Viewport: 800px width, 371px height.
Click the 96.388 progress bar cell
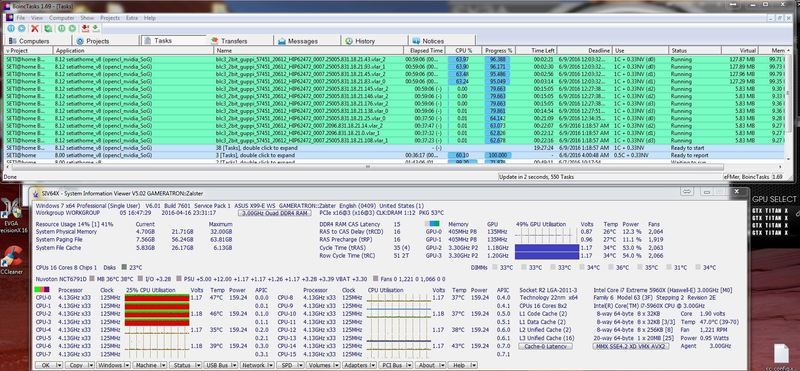point(498,59)
